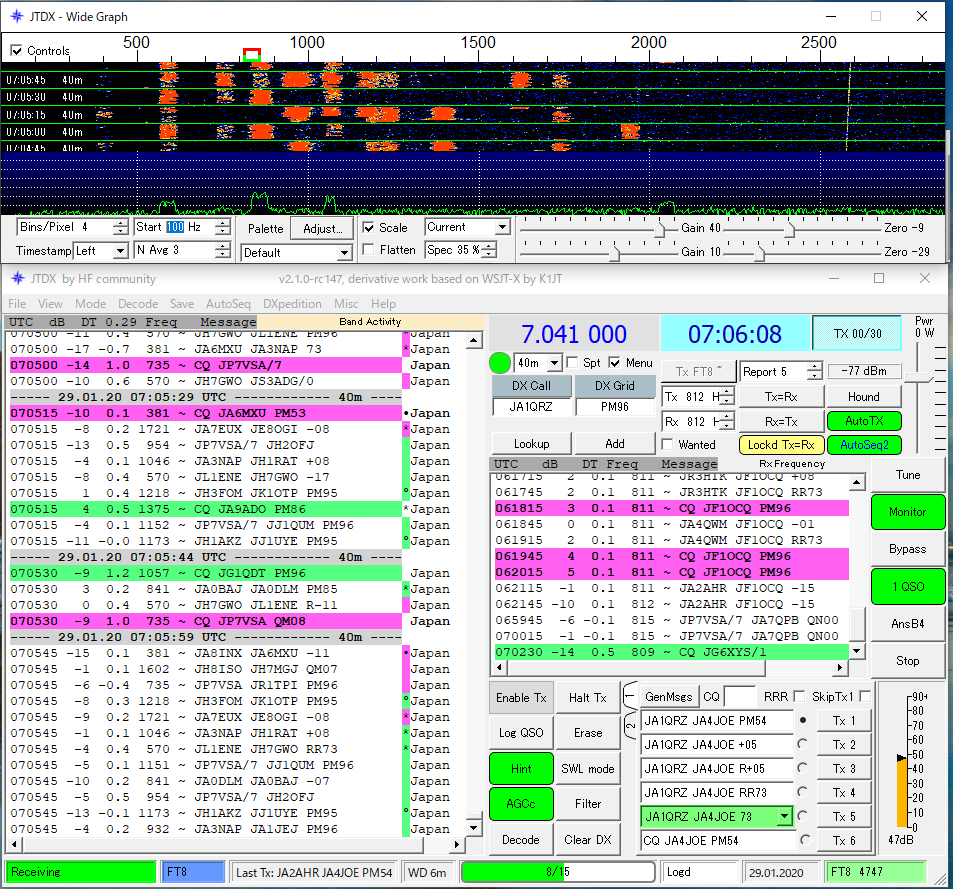Screen dimensions: 953x889
Task: Click the green band status indicator circle
Action: tap(501, 362)
